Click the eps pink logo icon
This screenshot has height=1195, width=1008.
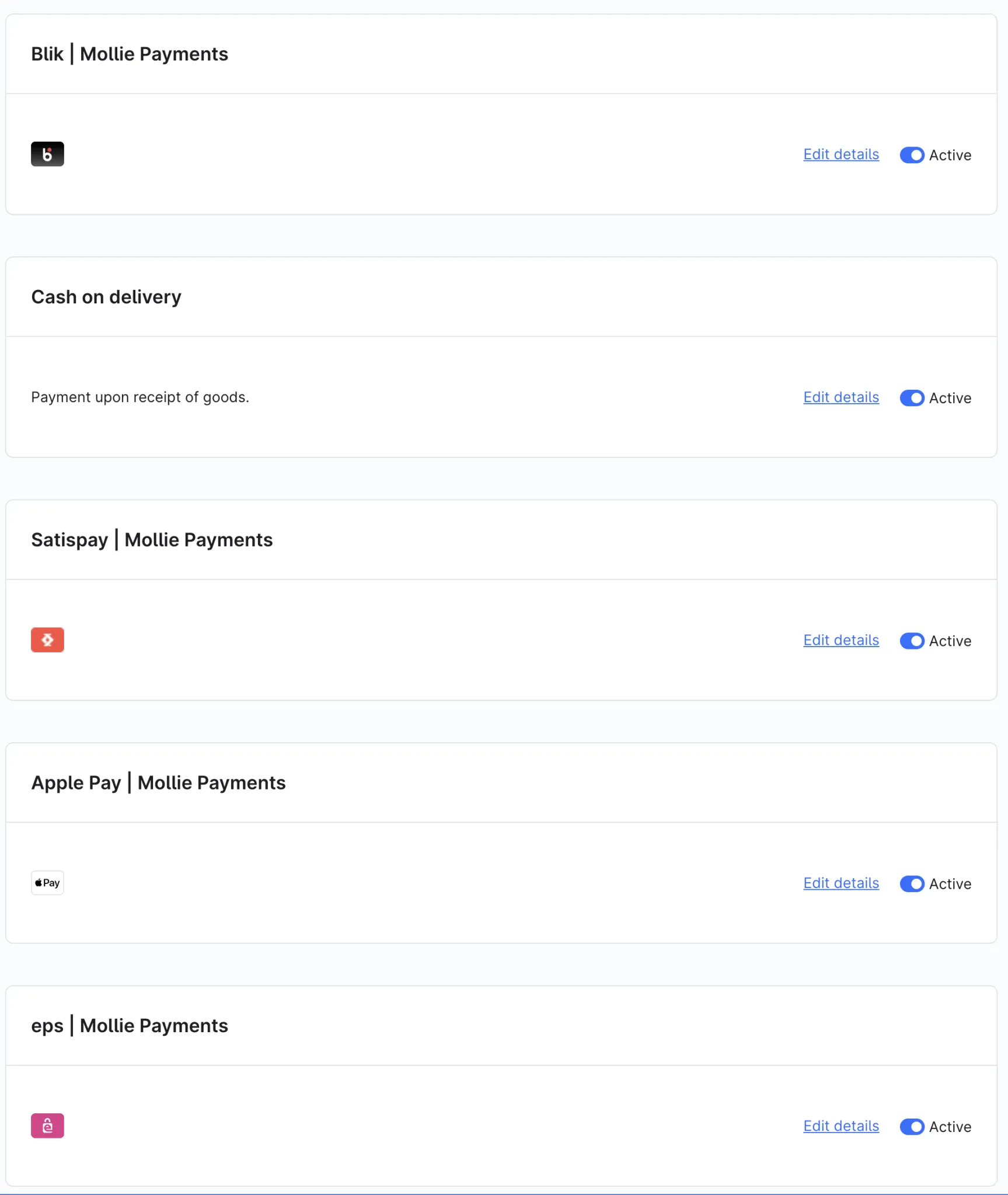(x=47, y=1126)
